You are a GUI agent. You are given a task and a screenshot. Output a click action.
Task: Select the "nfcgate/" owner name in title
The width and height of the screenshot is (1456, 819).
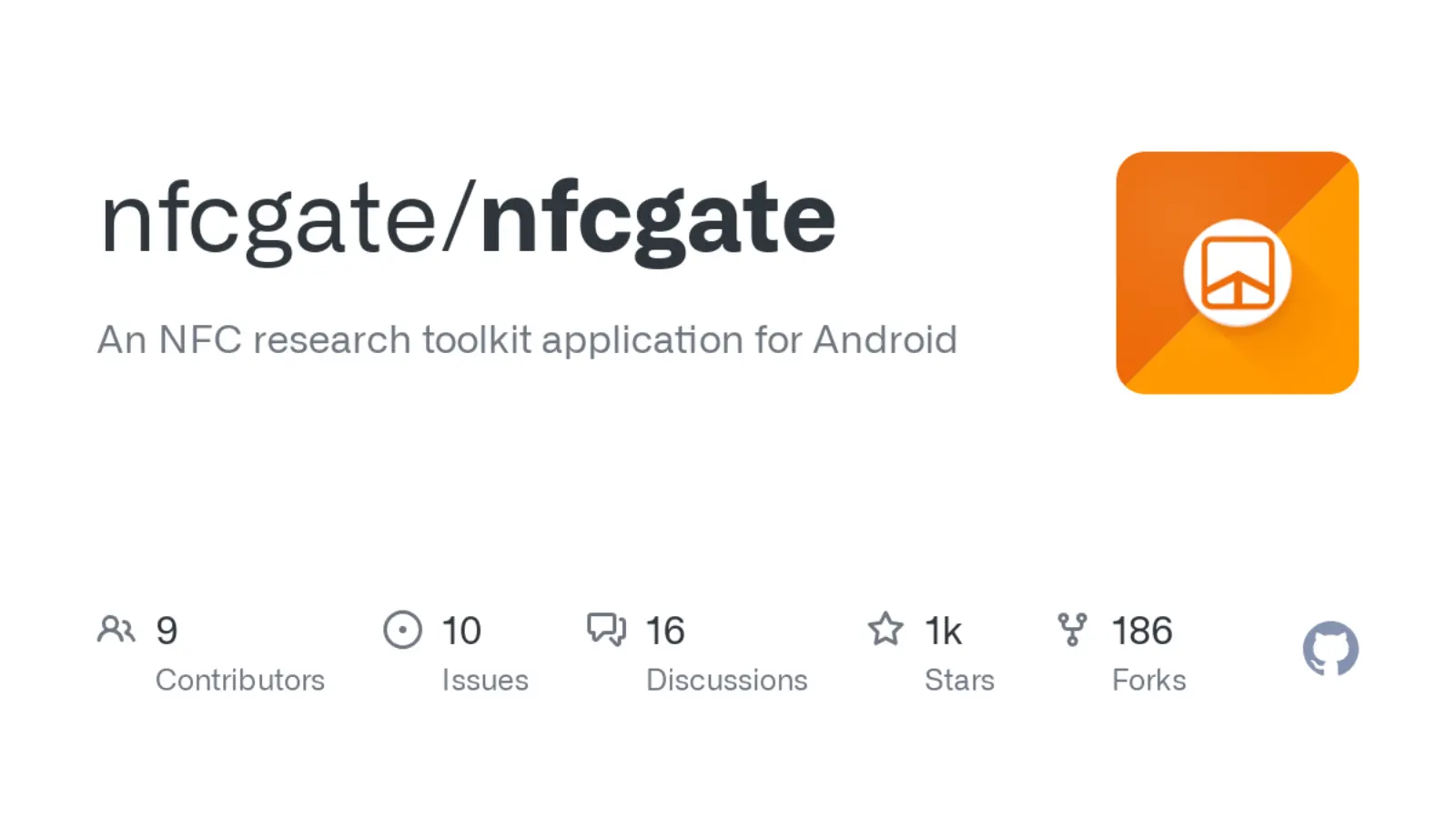pos(287,219)
